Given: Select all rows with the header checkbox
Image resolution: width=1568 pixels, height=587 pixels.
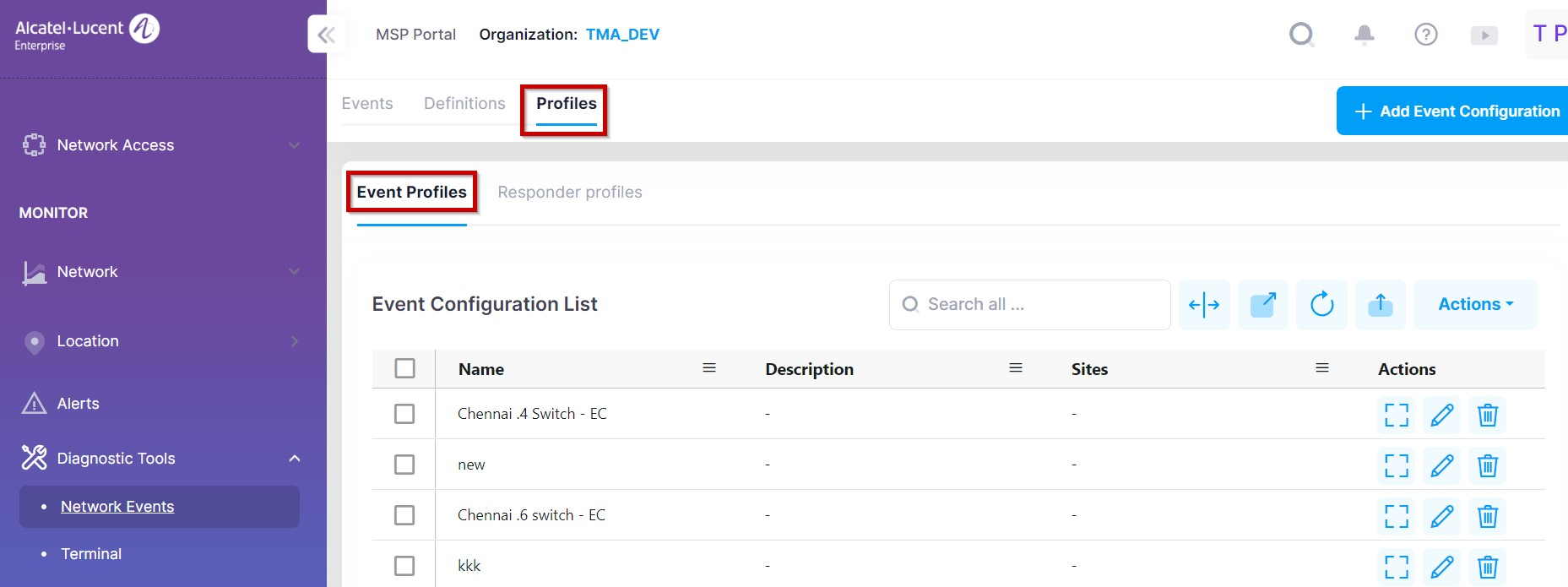Looking at the screenshot, I should point(404,368).
